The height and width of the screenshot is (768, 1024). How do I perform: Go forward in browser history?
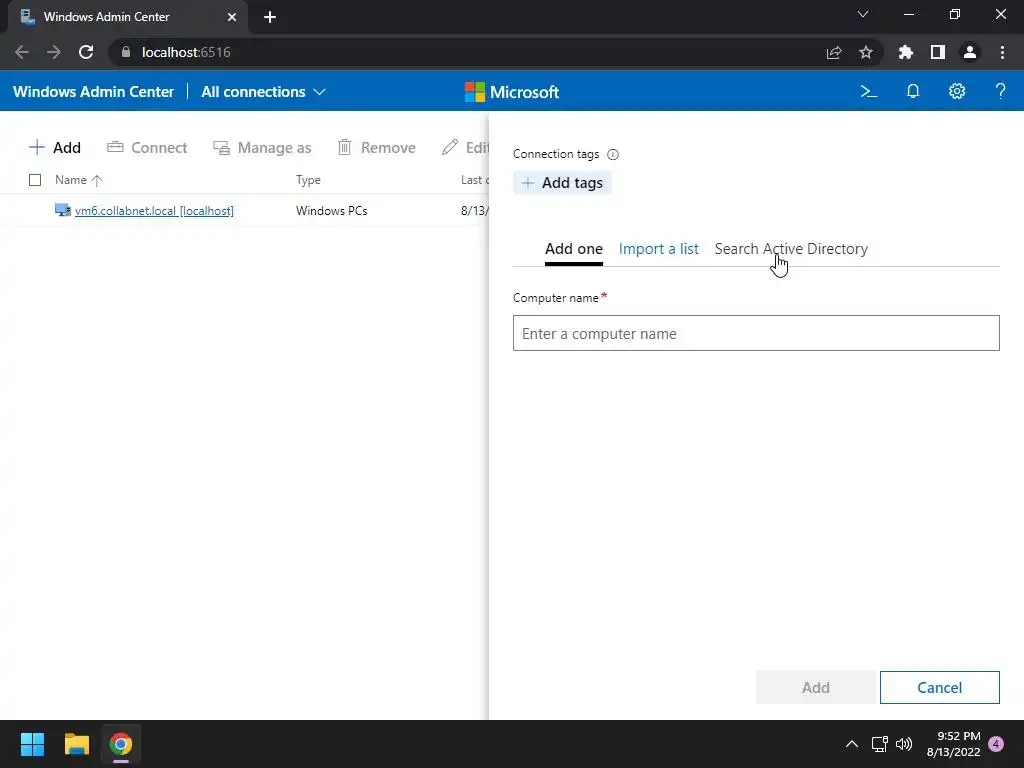click(x=54, y=52)
